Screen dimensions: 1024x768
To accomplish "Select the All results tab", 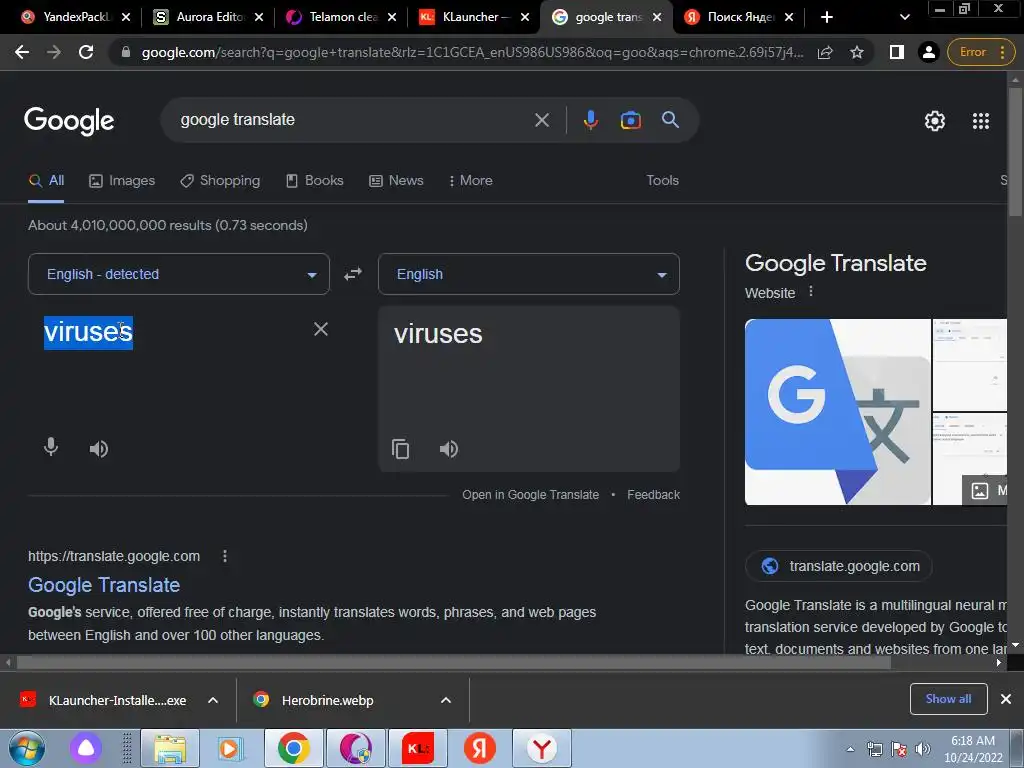I will (x=46, y=181).
